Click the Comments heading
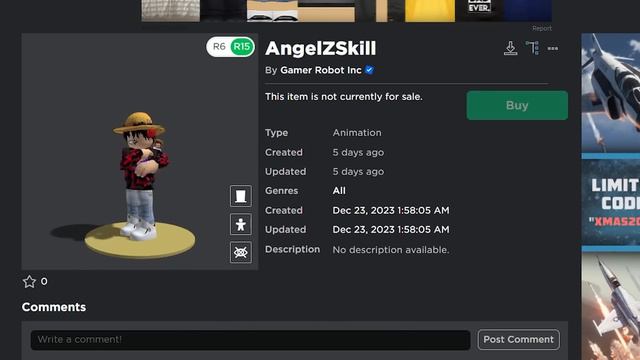 pyautogui.click(x=54, y=307)
